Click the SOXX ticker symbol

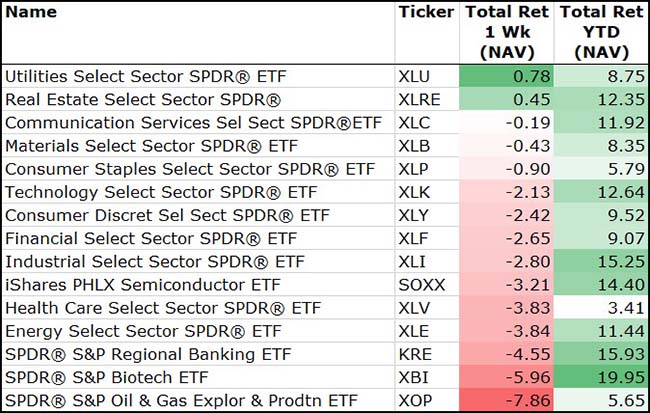(420, 285)
